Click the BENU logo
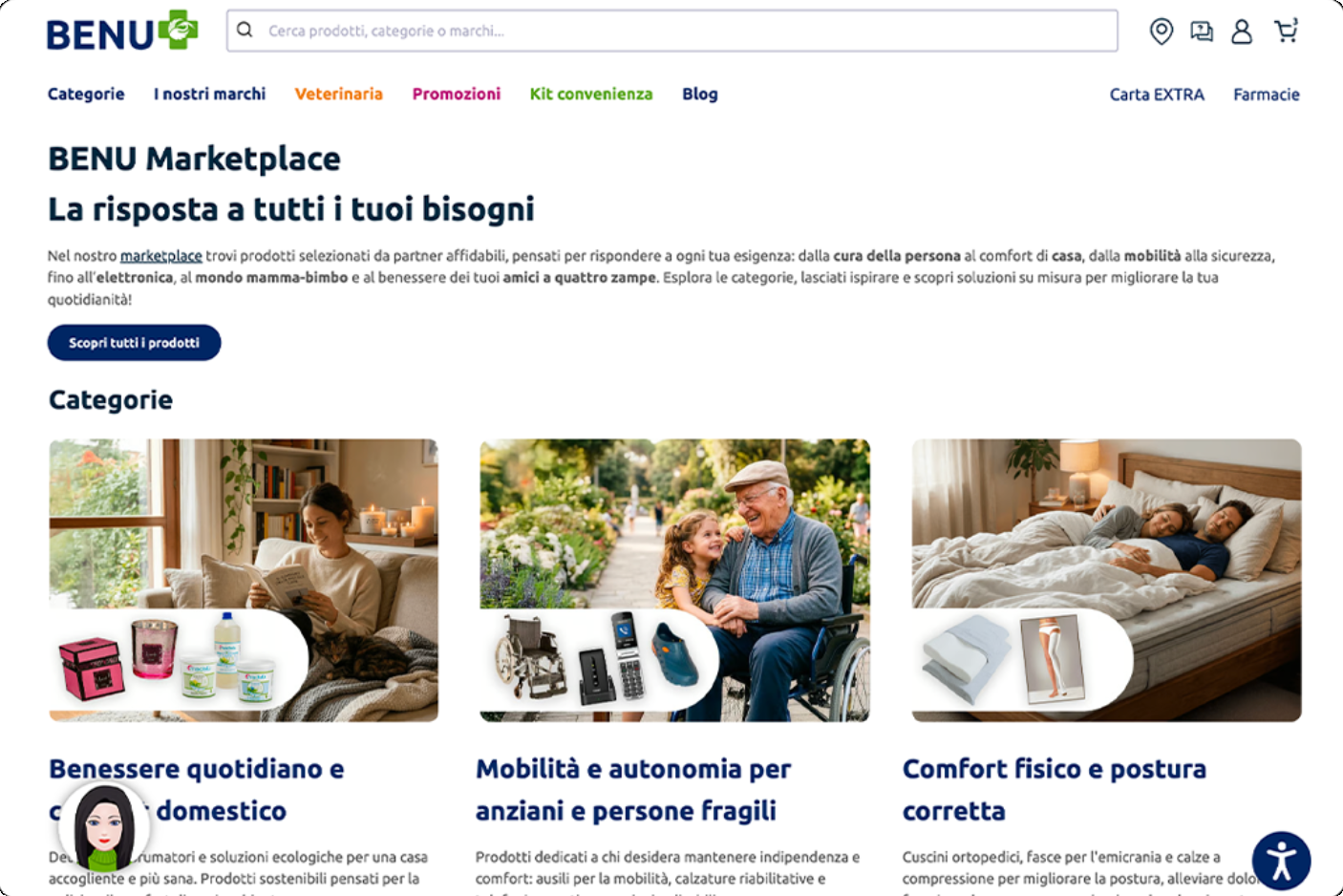Image resolution: width=1343 pixels, height=896 pixels. coord(122,32)
